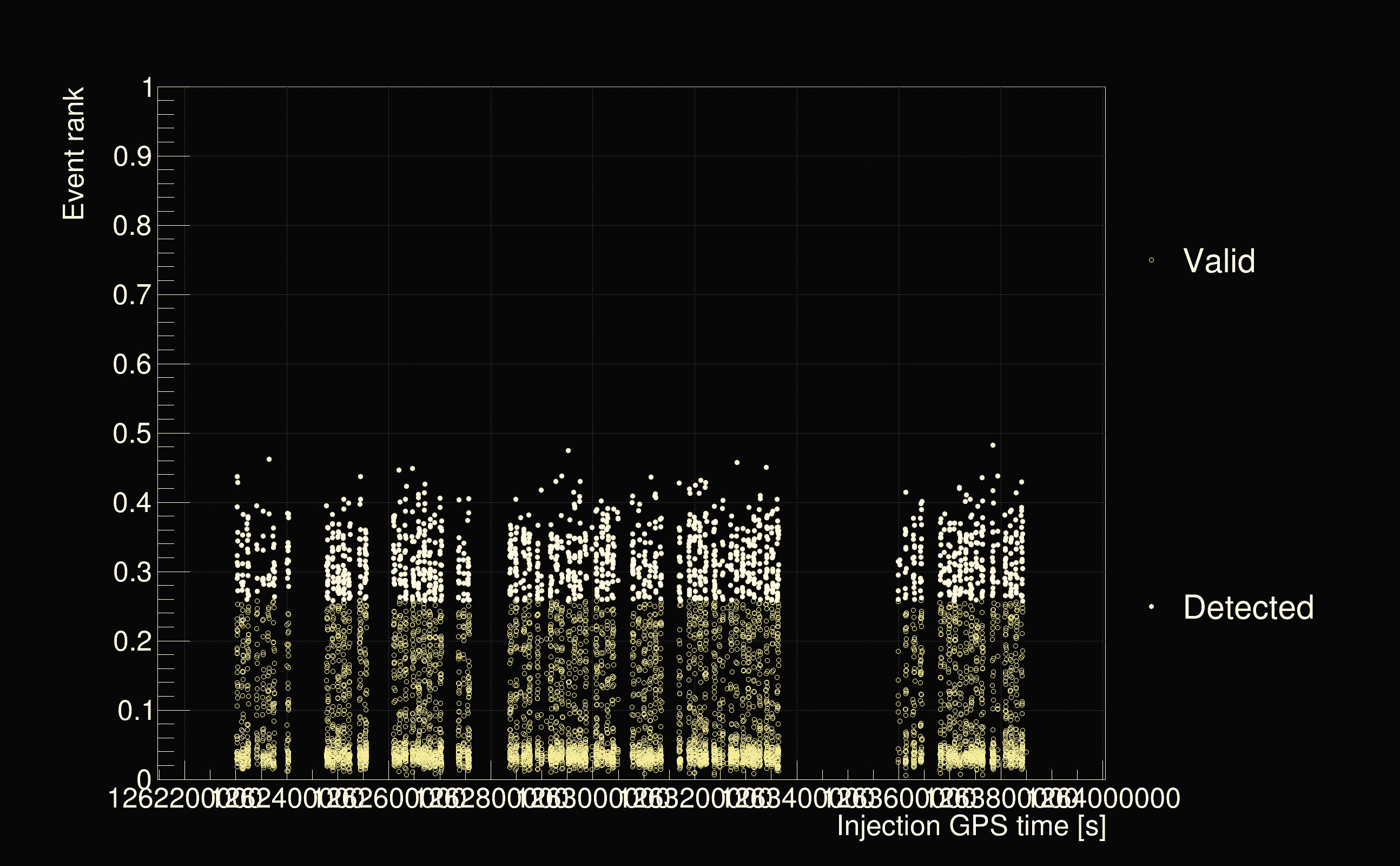Click the Detected legend filled-dot marker
The image size is (1400, 866).
(x=1151, y=607)
